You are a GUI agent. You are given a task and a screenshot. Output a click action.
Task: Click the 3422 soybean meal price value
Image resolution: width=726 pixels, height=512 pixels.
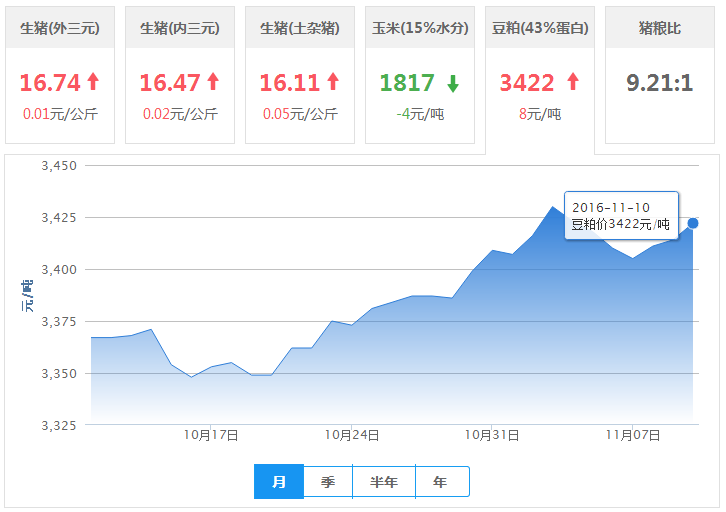point(527,83)
